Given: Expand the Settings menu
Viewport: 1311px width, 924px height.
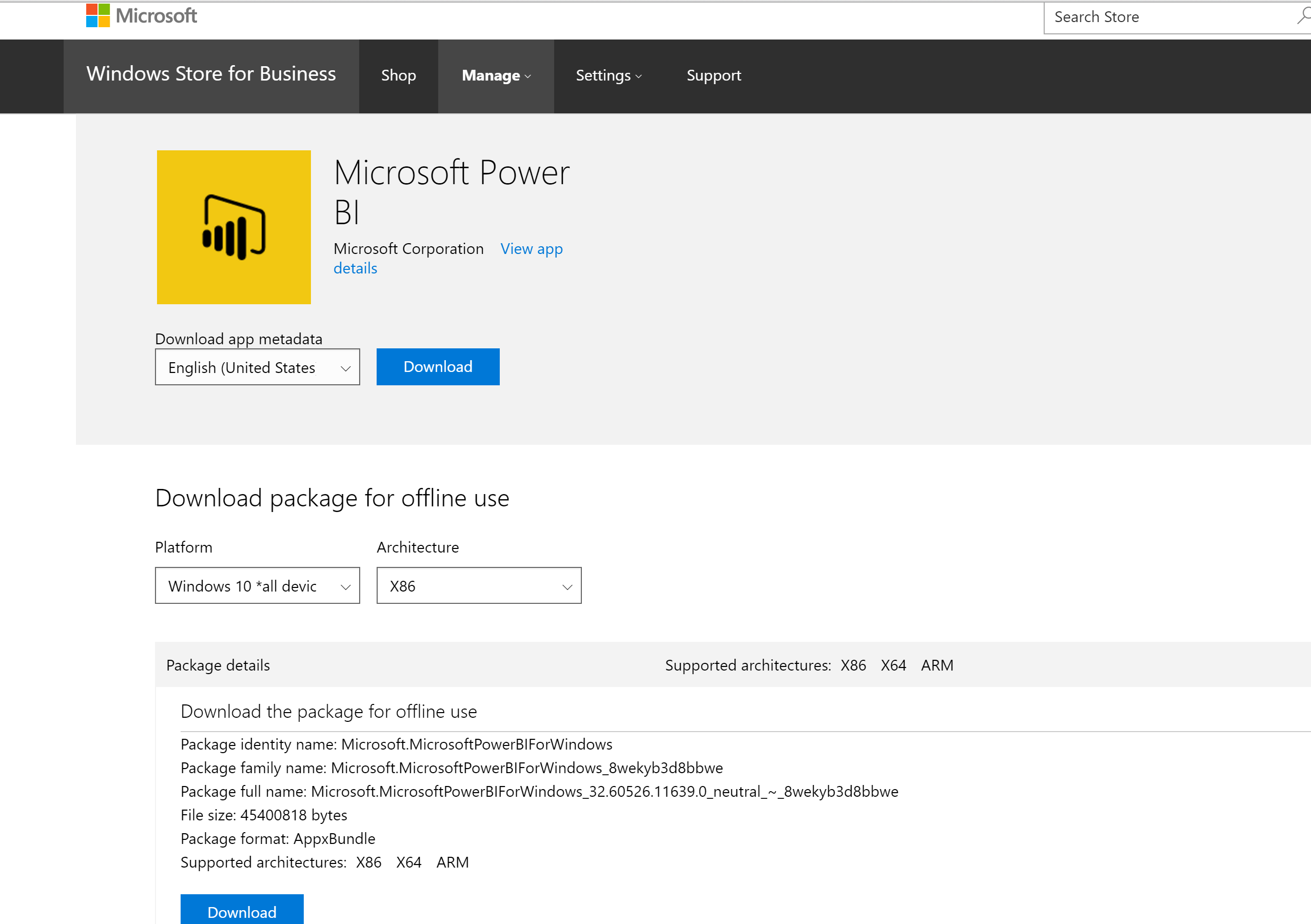Looking at the screenshot, I should (609, 75).
